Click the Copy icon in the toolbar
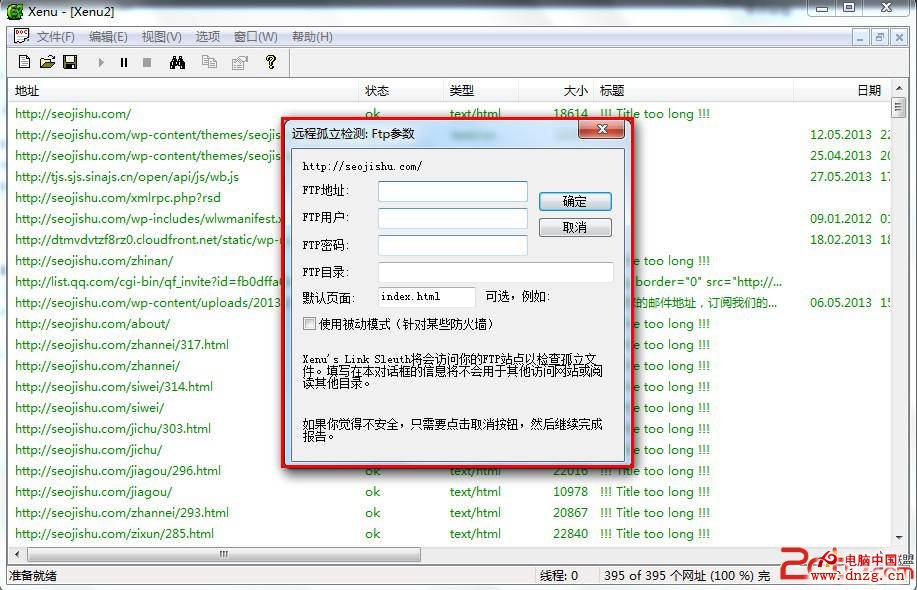The height and width of the screenshot is (590, 917). tap(209, 62)
